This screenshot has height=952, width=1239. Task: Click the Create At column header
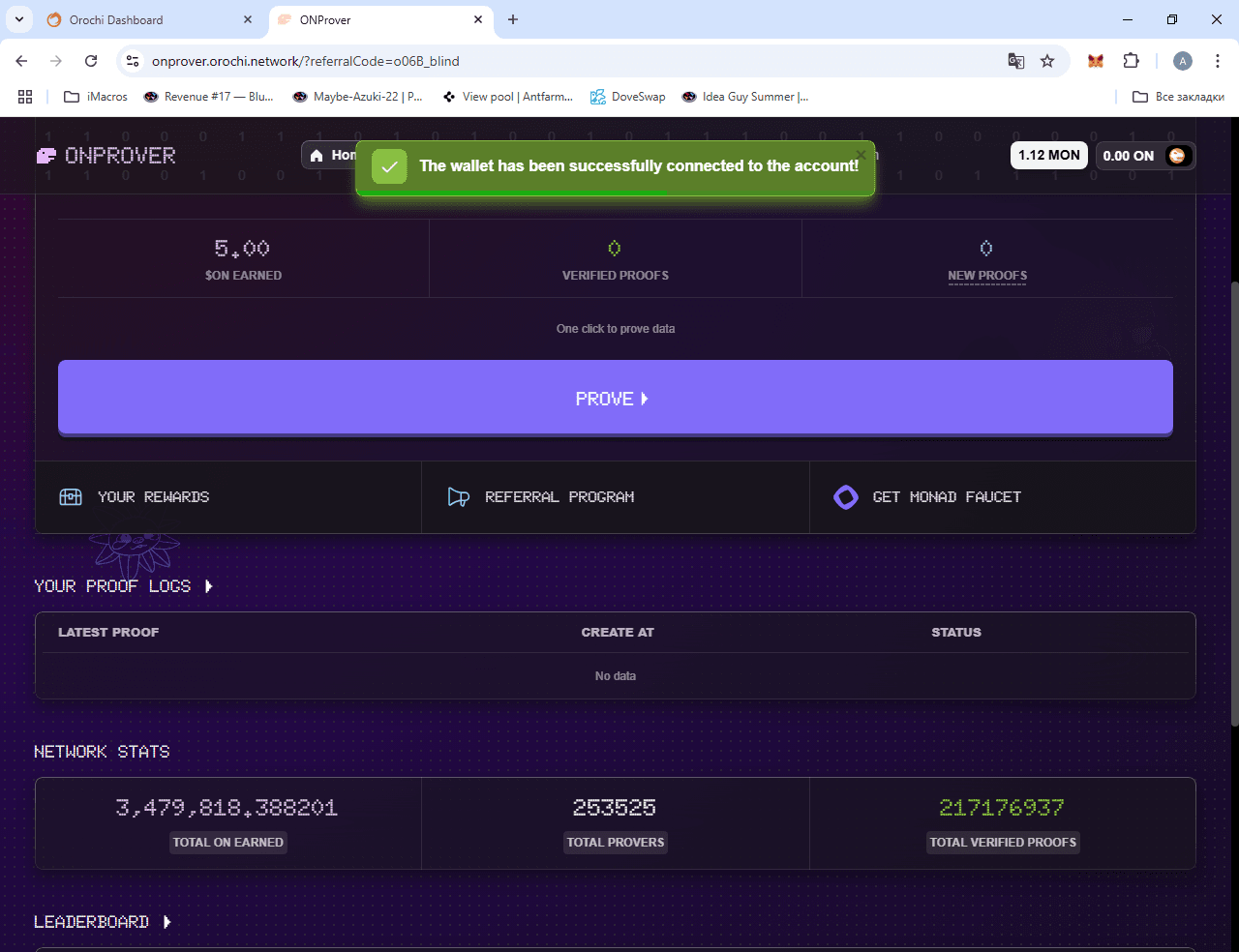pyautogui.click(x=618, y=633)
